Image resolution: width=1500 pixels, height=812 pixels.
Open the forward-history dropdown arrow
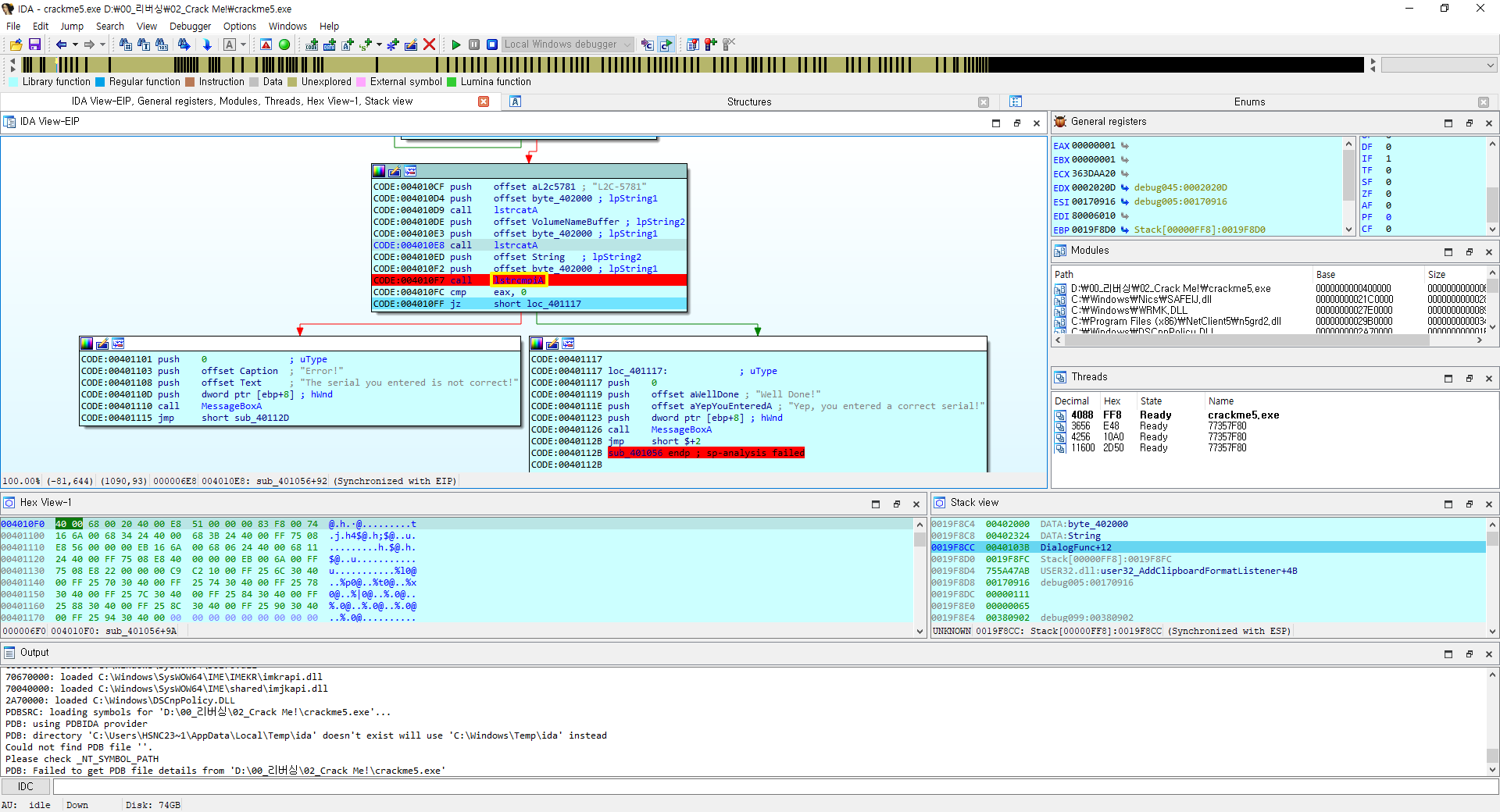[x=102, y=45]
